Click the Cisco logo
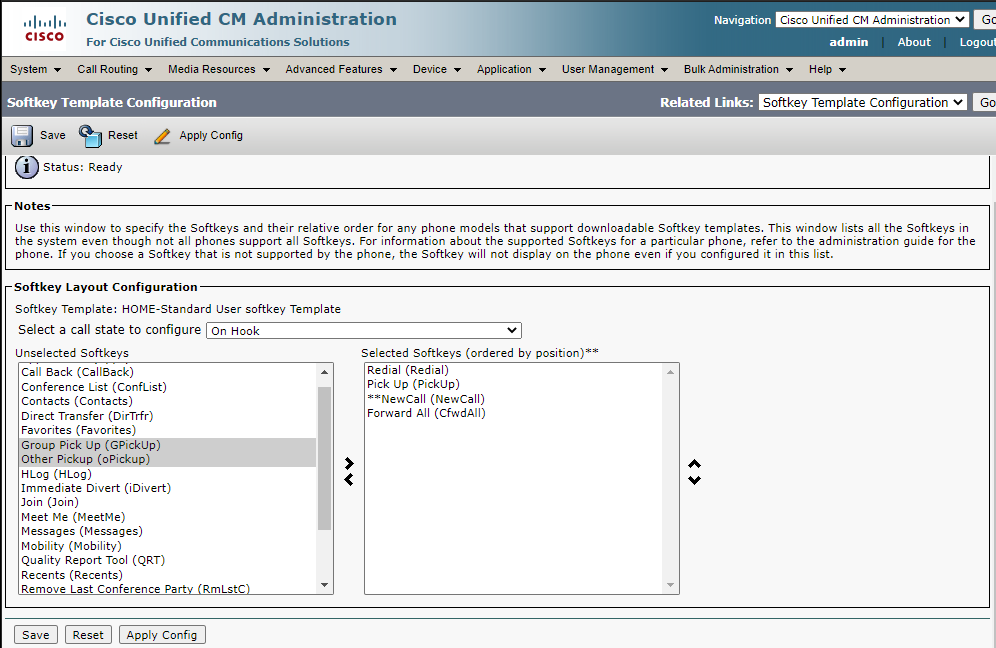 click(44, 29)
